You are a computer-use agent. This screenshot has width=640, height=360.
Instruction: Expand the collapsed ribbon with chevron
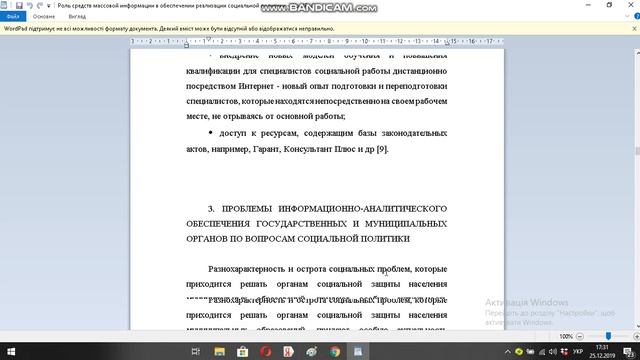pyautogui.click(x=627, y=16)
